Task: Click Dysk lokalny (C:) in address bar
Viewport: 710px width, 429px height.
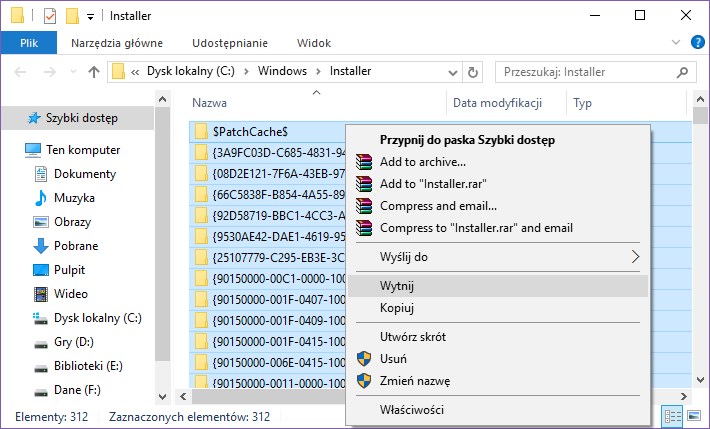Action: 191,71
